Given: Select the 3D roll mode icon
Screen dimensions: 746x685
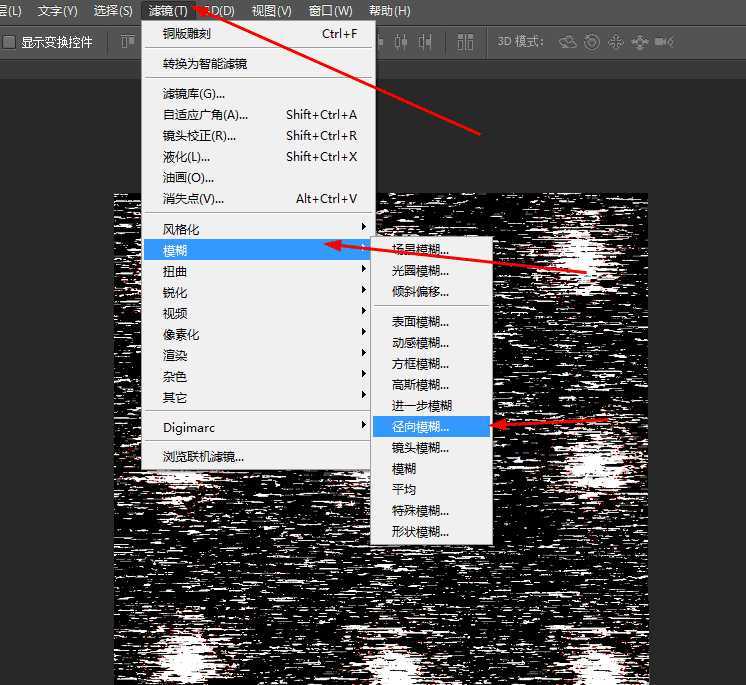Looking at the screenshot, I should click(592, 42).
